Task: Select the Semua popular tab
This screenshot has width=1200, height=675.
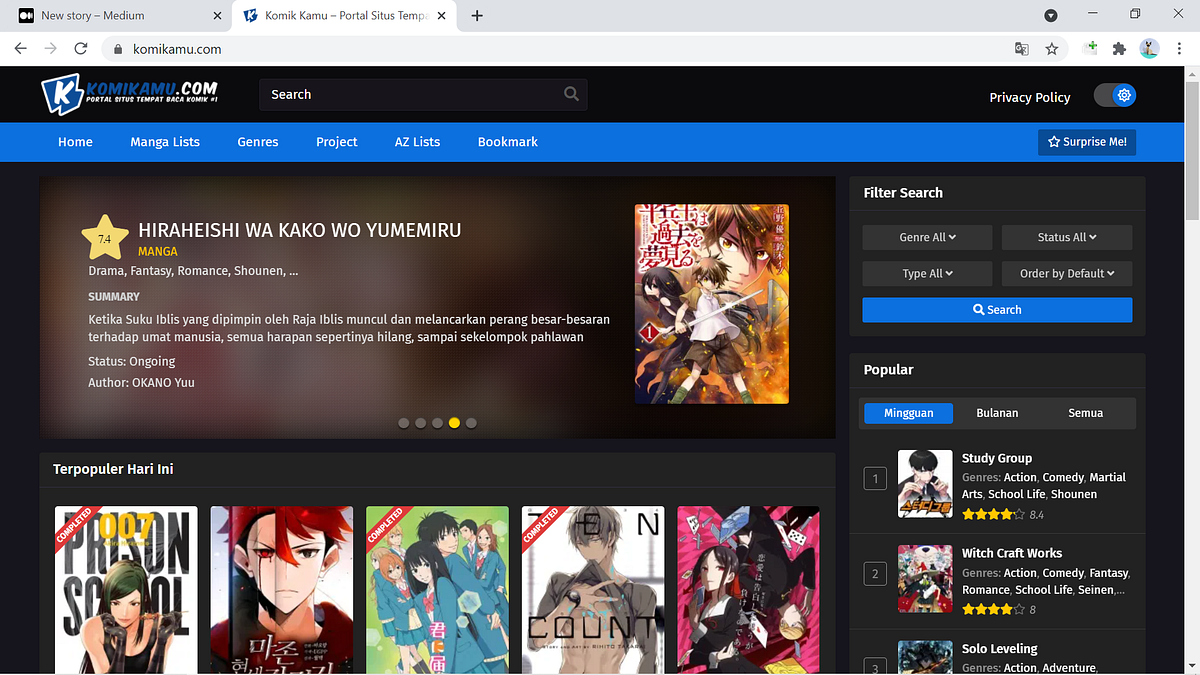Action: (x=1085, y=412)
